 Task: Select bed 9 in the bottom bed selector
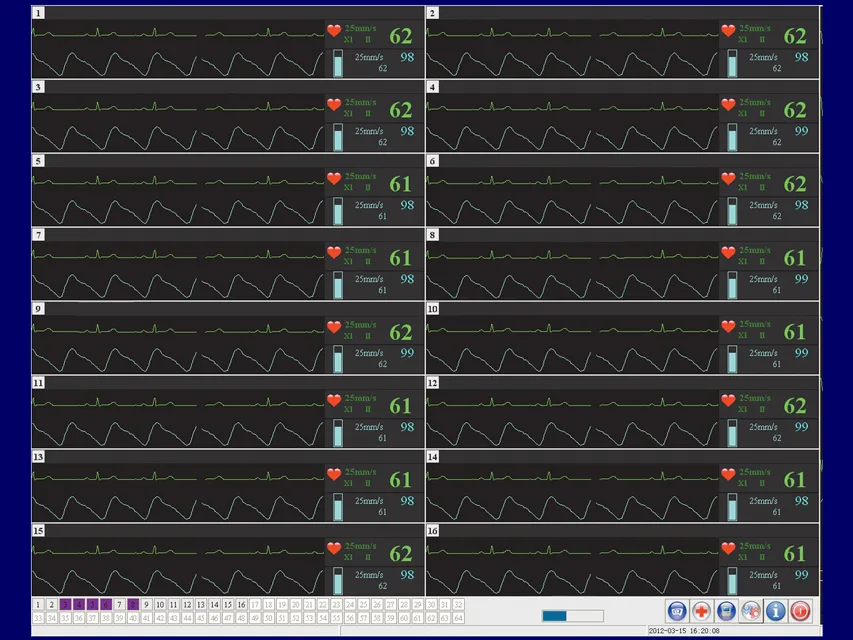(146, 605)
